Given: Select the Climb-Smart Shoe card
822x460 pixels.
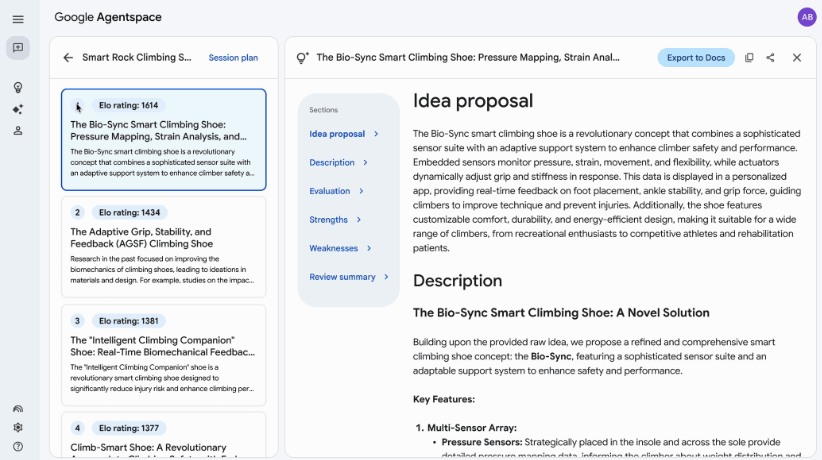Looking at the screenshot, I should (x=164, y=435).
